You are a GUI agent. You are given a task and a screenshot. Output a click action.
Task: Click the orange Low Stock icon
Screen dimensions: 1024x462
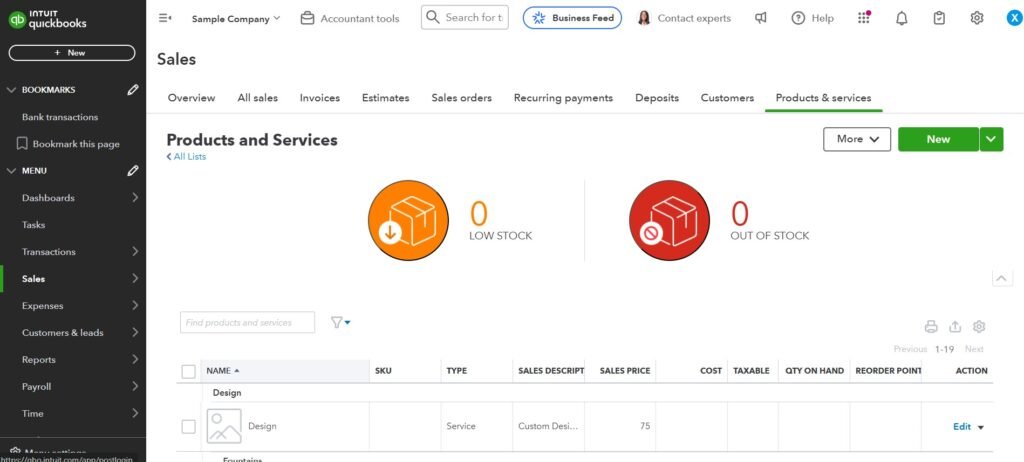[x=408, y=221]
